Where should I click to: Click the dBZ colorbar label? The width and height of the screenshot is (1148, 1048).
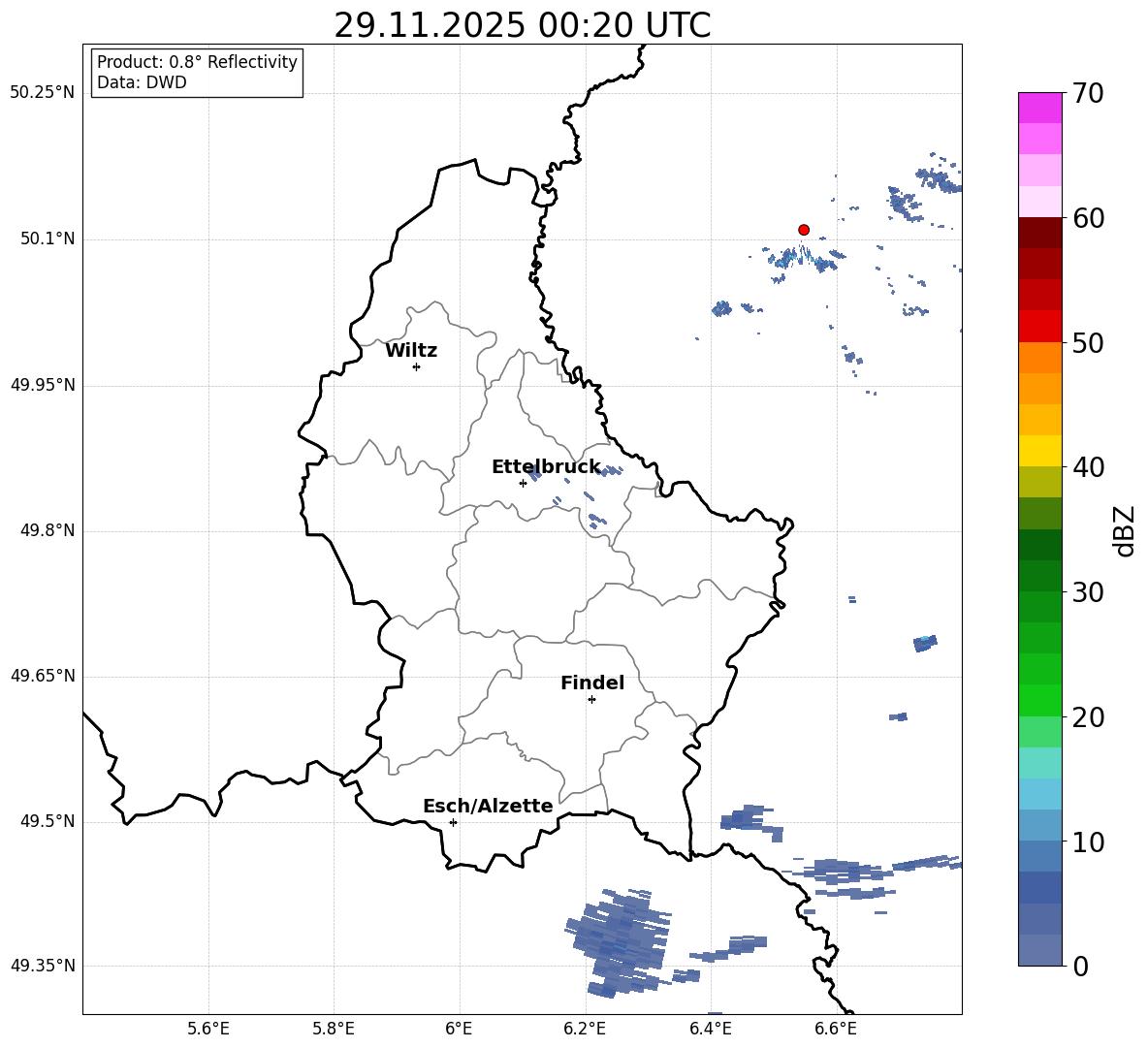pos(1125,530)
